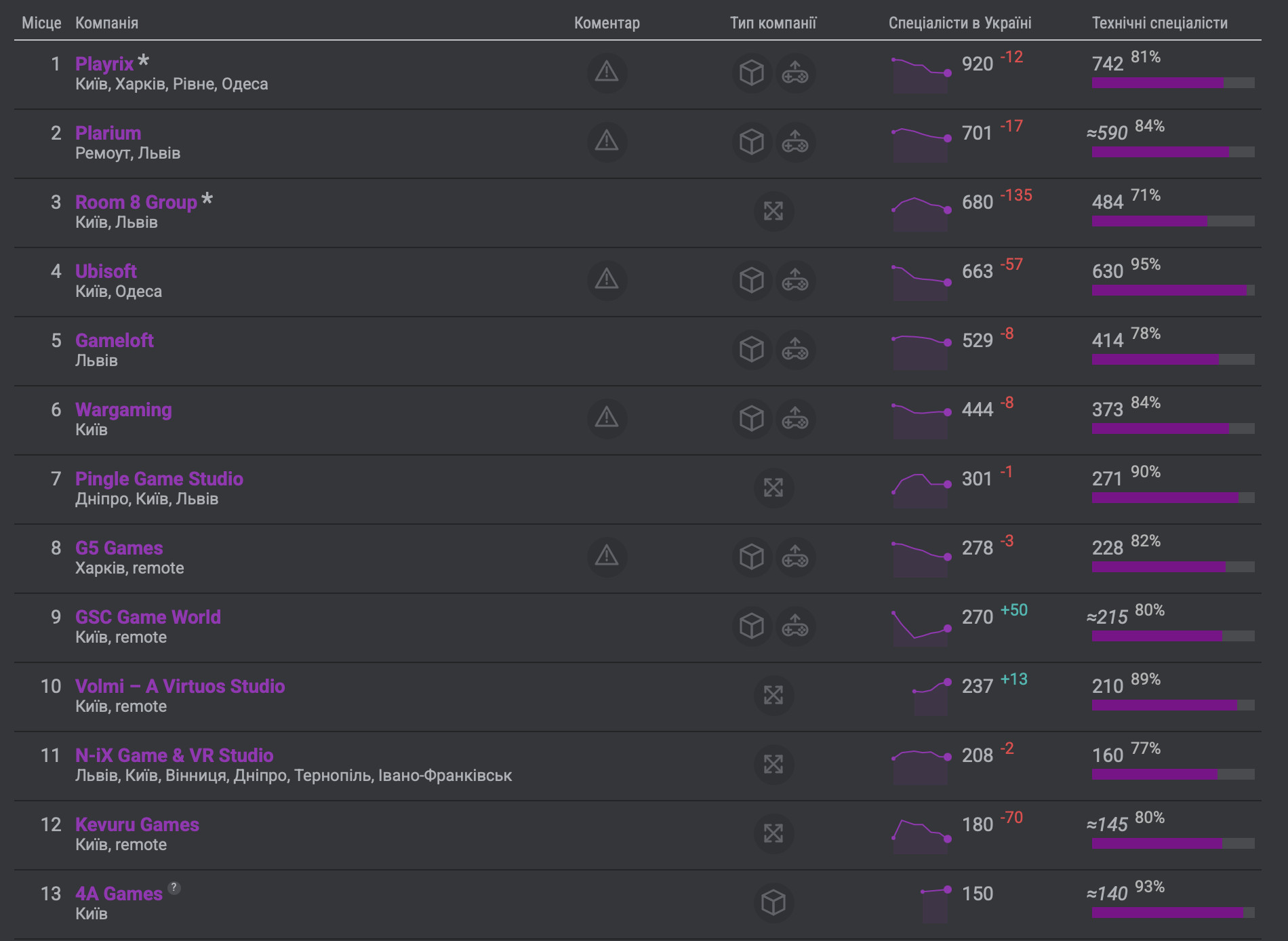Open the Playrix company link
Image resolution: width=1288 pixels, height=941 pixels.
click(x=104, y=64)
